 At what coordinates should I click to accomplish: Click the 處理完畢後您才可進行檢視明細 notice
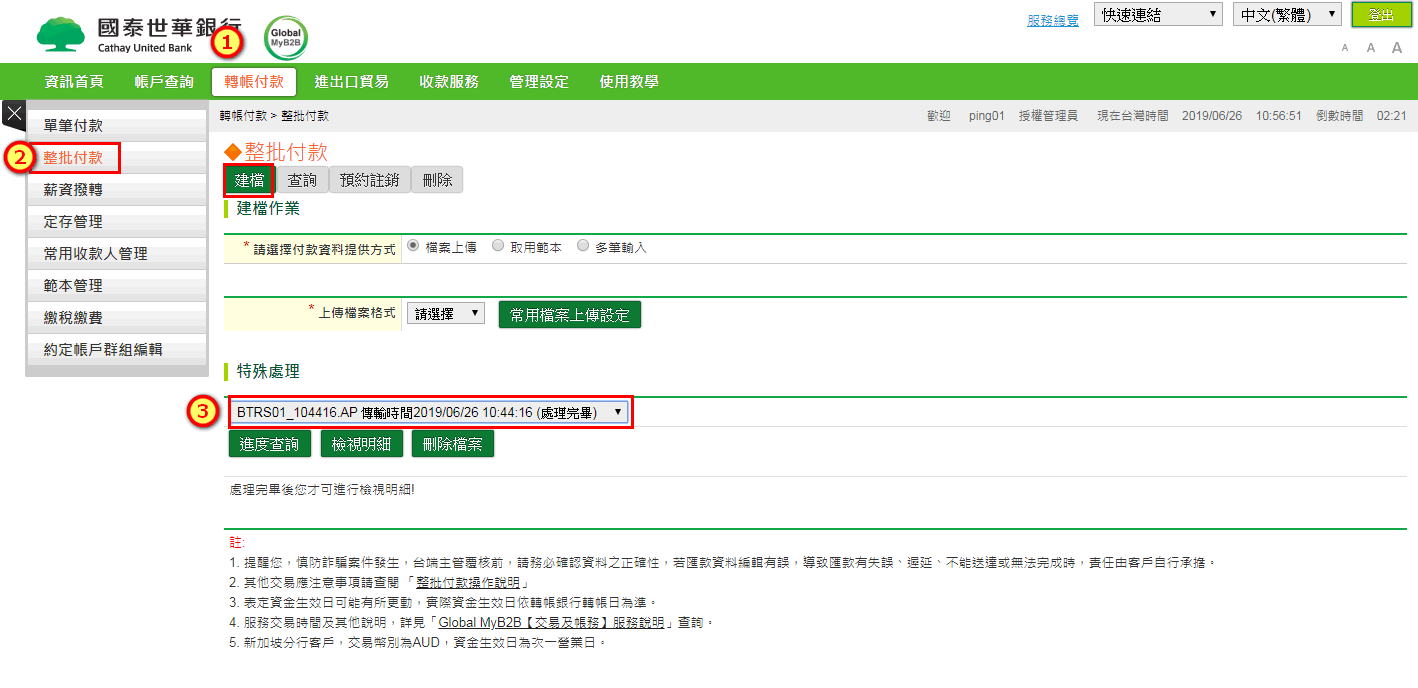pyautogui.click(x=321, y=490)
